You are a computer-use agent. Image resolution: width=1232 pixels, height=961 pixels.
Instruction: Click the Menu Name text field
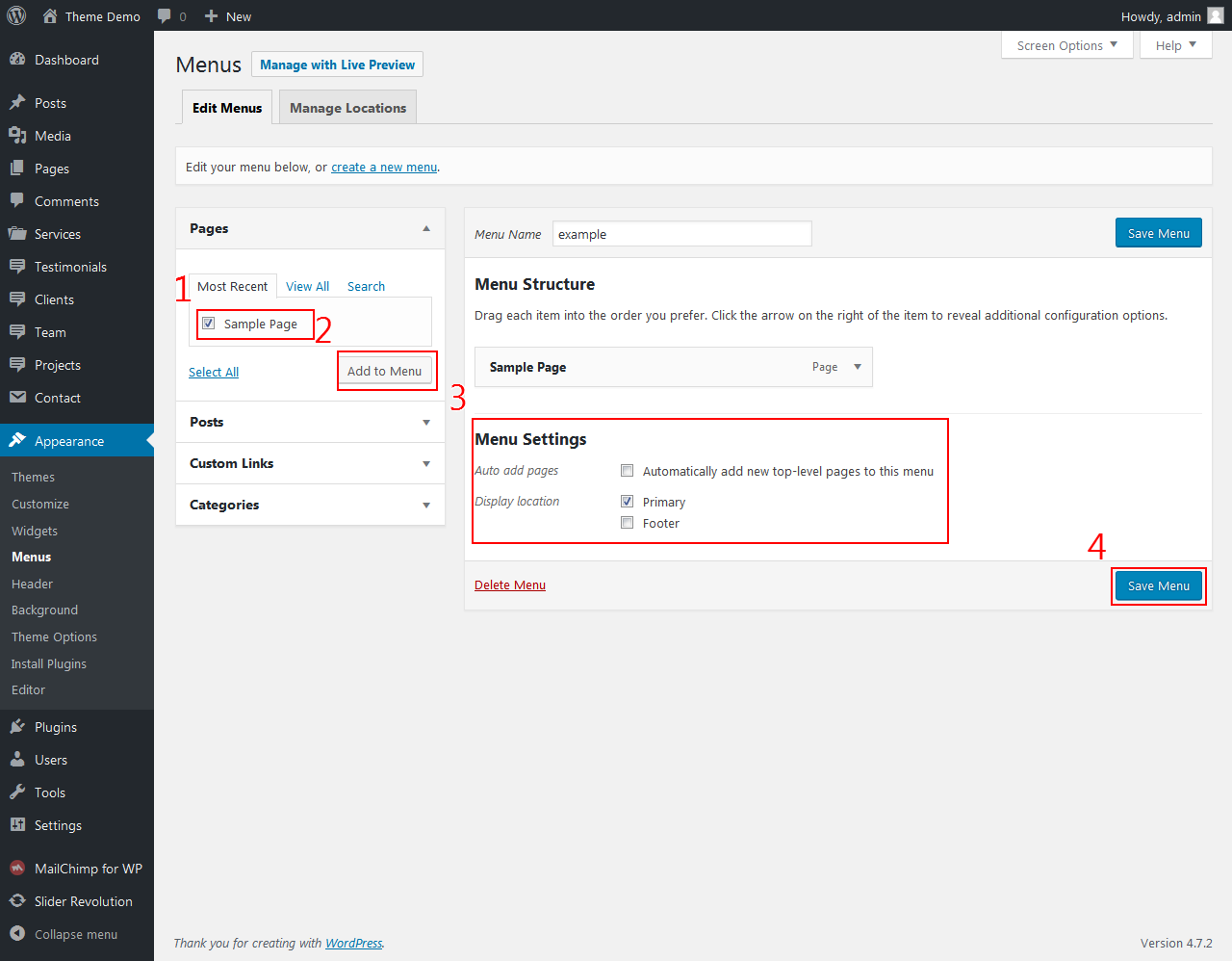[x=681, y=234]
